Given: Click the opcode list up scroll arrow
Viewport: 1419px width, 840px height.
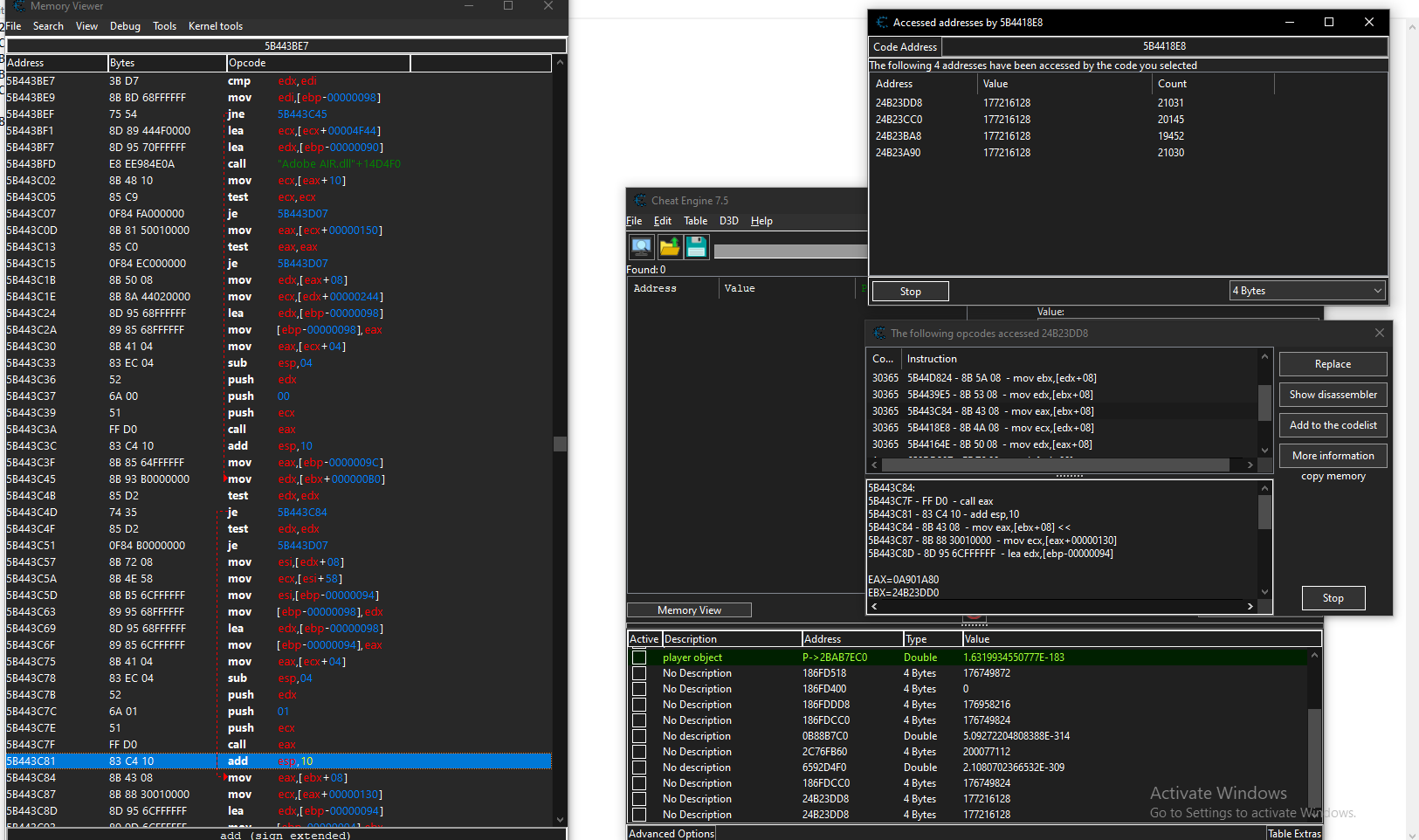Looking at the screenshot, I should point(1264,356).
